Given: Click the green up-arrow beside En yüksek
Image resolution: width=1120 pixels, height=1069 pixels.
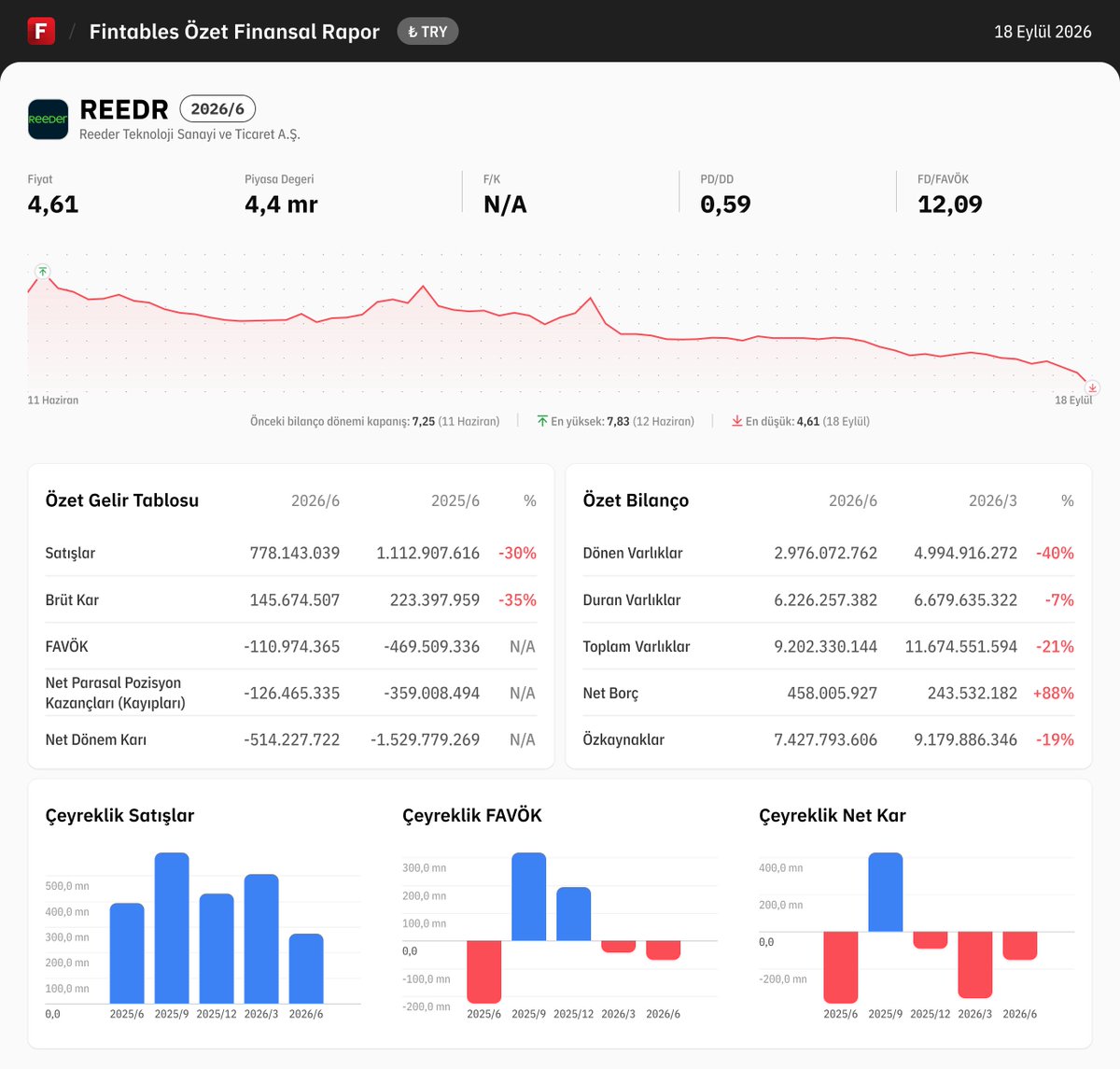Looking at the screenshot, I should [542, 421].
